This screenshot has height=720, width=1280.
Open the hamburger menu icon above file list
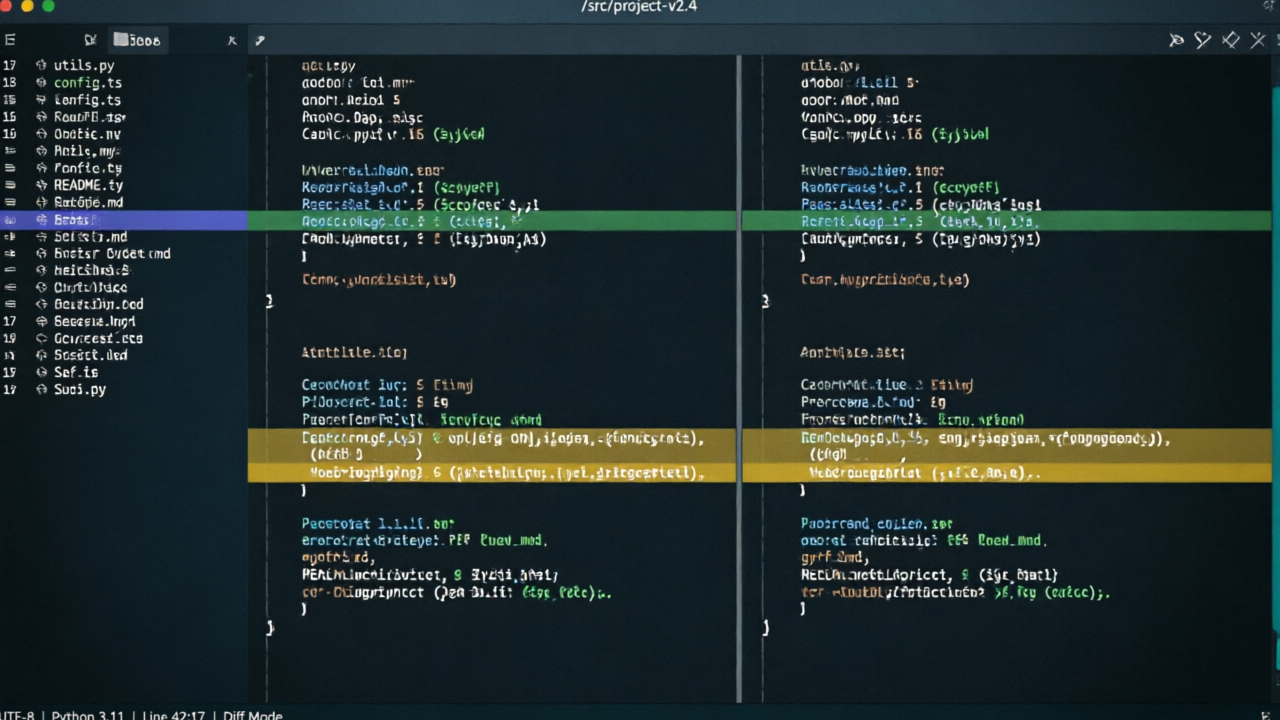click(9, 40)
